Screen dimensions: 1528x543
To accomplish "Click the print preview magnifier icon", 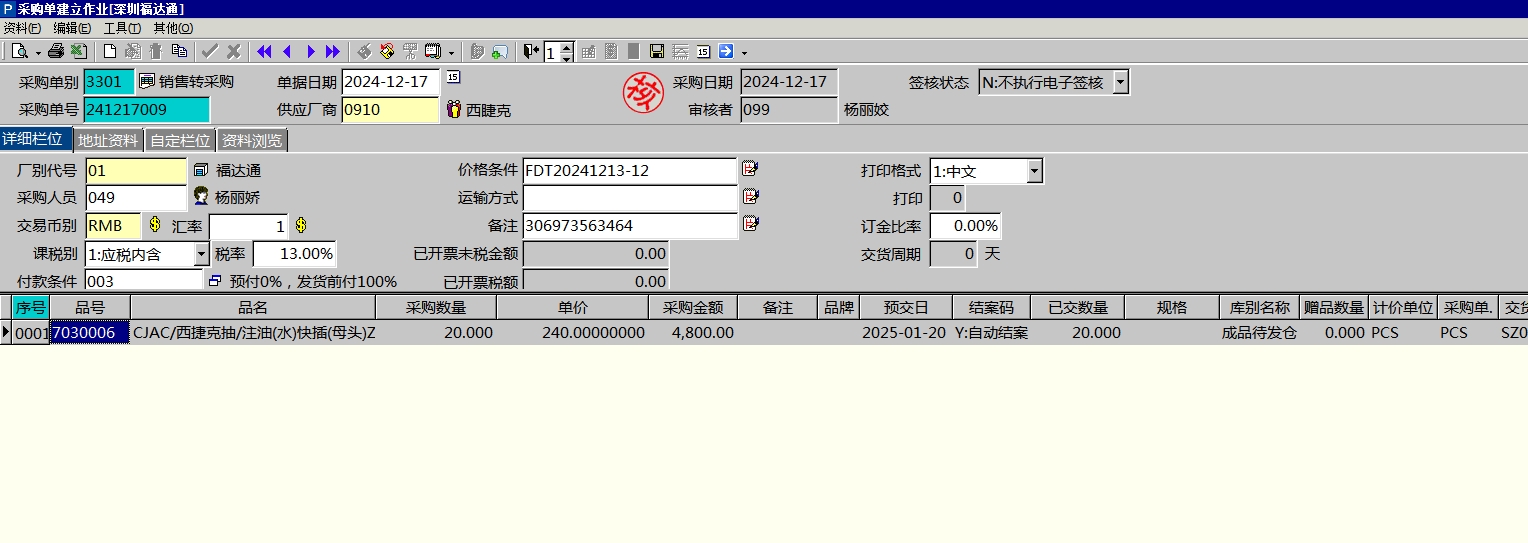I will 19,51.
